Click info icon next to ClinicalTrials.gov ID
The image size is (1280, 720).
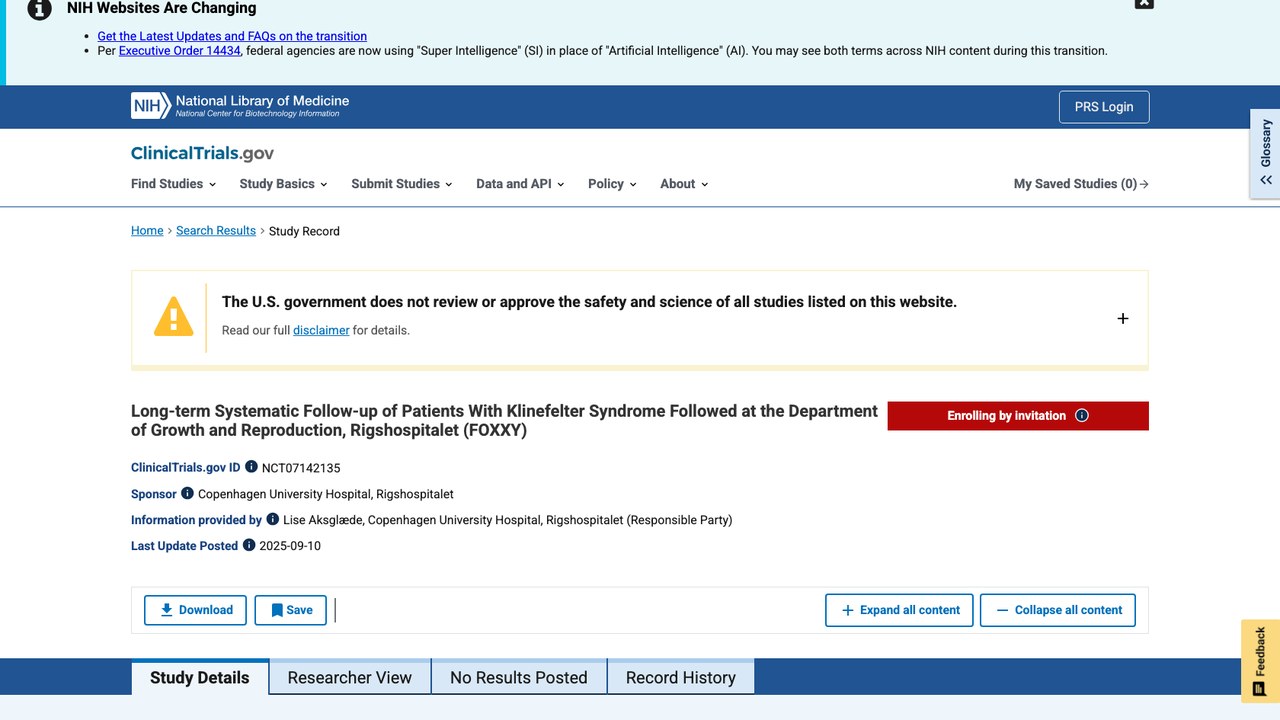tap(251, 467)
